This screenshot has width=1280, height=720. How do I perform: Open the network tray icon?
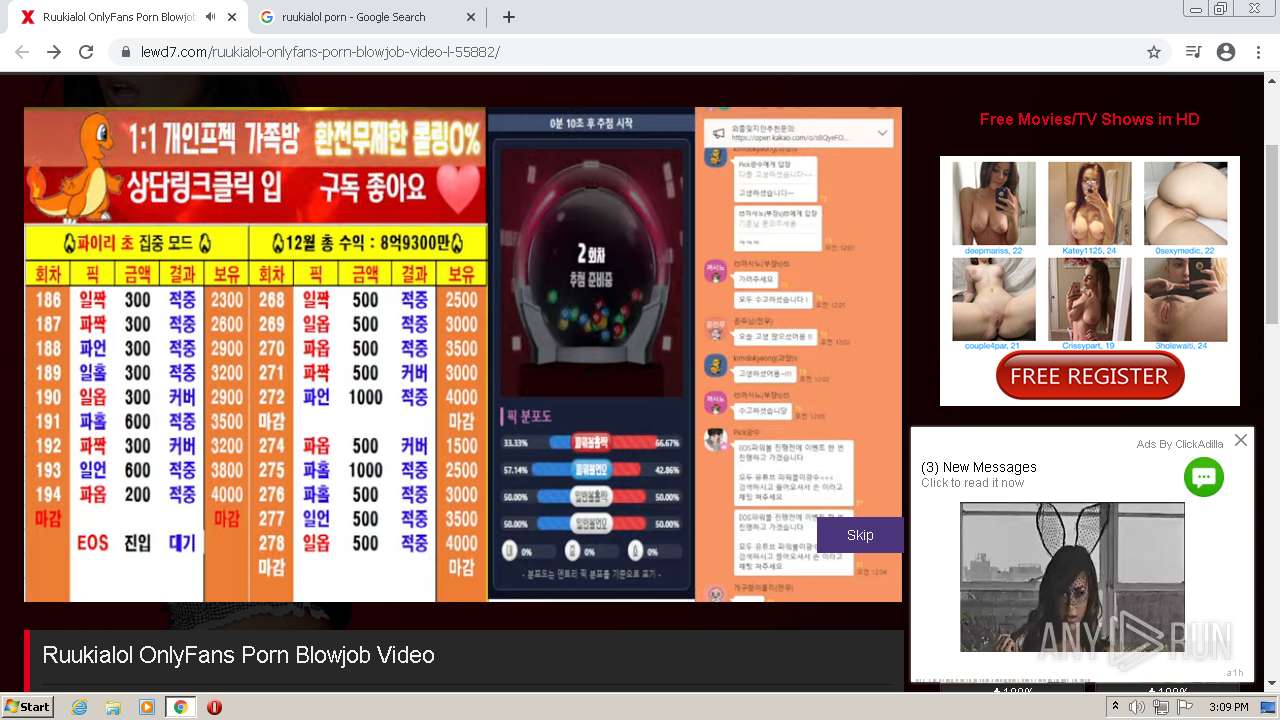1161,707
